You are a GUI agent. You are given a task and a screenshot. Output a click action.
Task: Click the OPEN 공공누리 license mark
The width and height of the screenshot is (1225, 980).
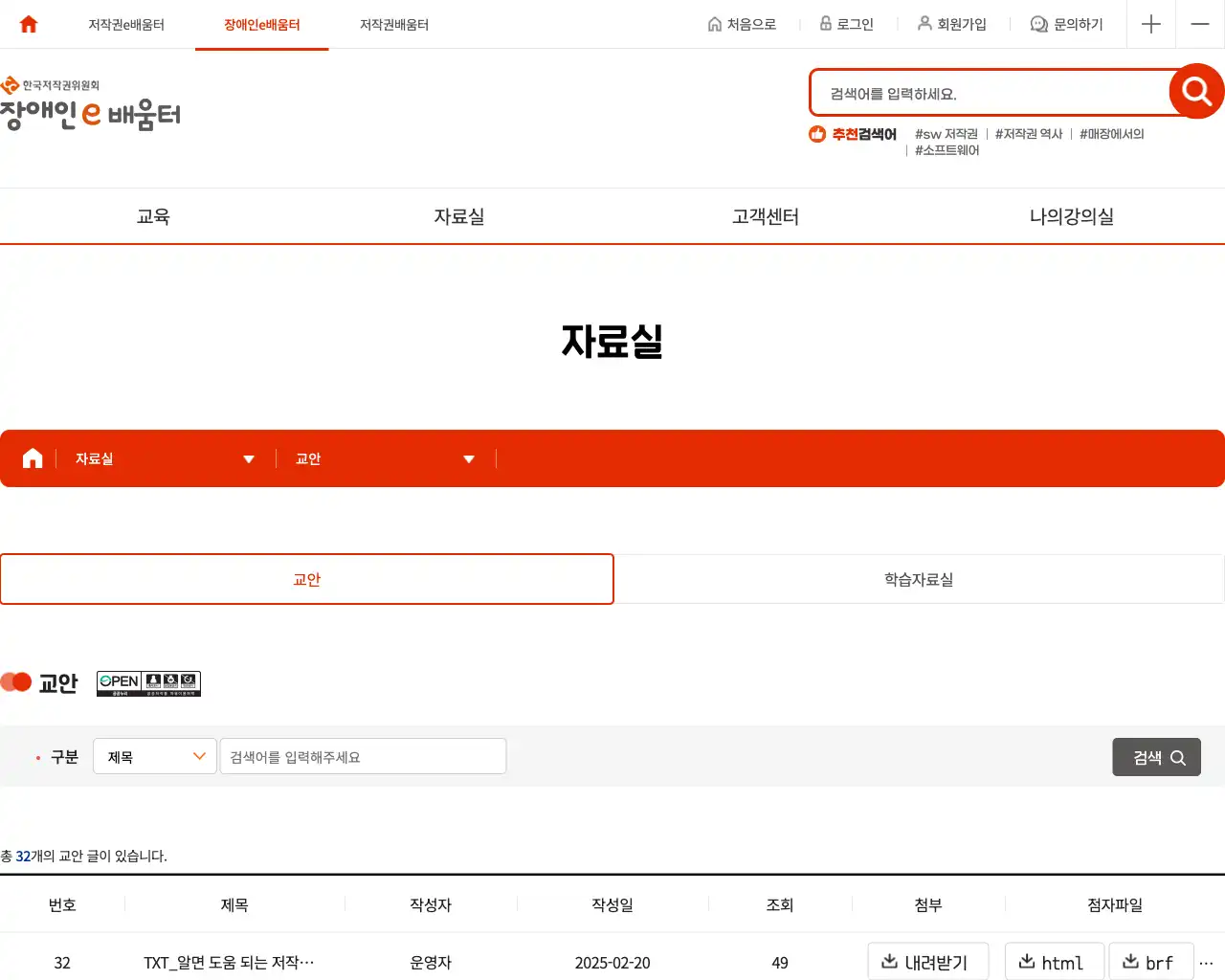click(147, 682)
